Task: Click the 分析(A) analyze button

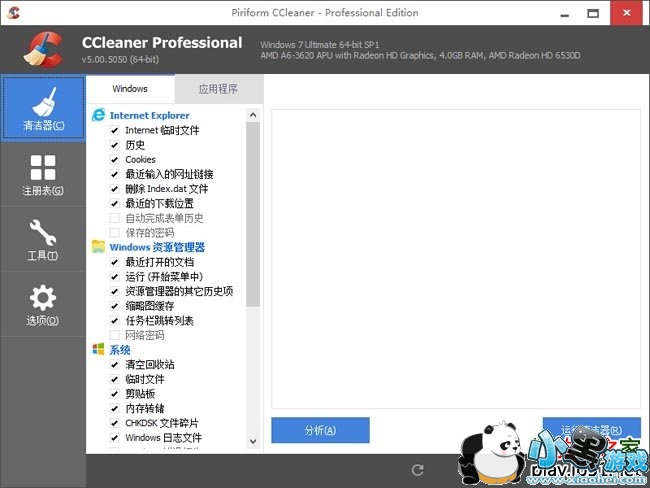Action: (320, 430)
